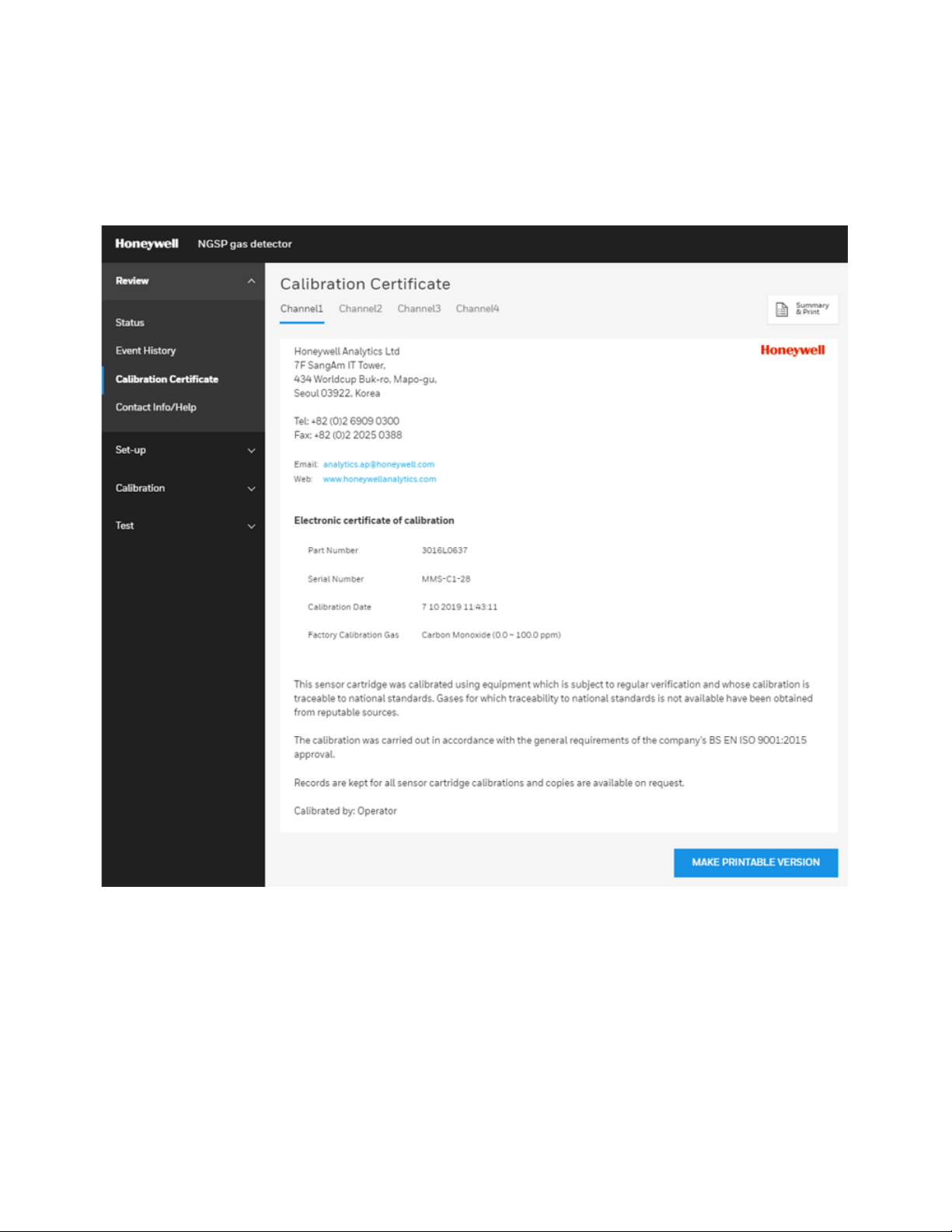Click the Calibration menu label in sidebar

coord(140,488)
